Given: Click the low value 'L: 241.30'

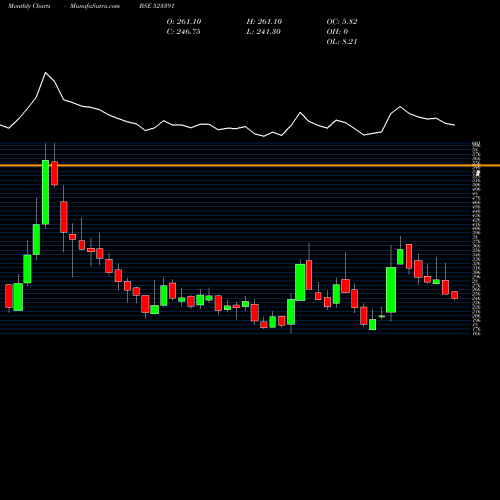Looking at the screenshot, I should [x=263, y=32].
